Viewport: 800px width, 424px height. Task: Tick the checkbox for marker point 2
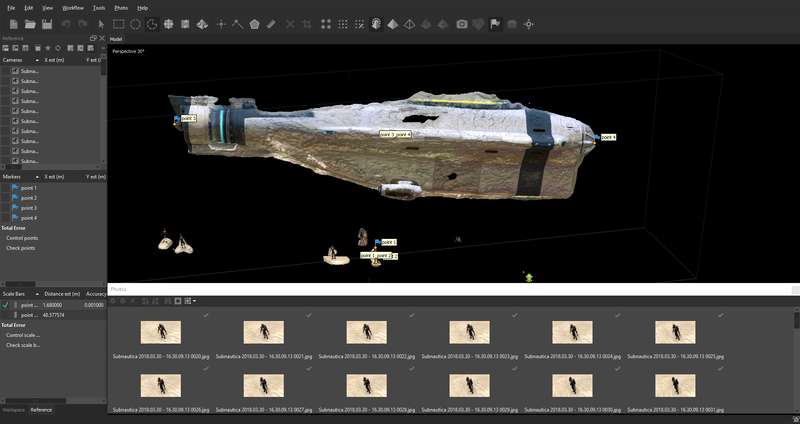pyautogui.click(x=6, y=198)
